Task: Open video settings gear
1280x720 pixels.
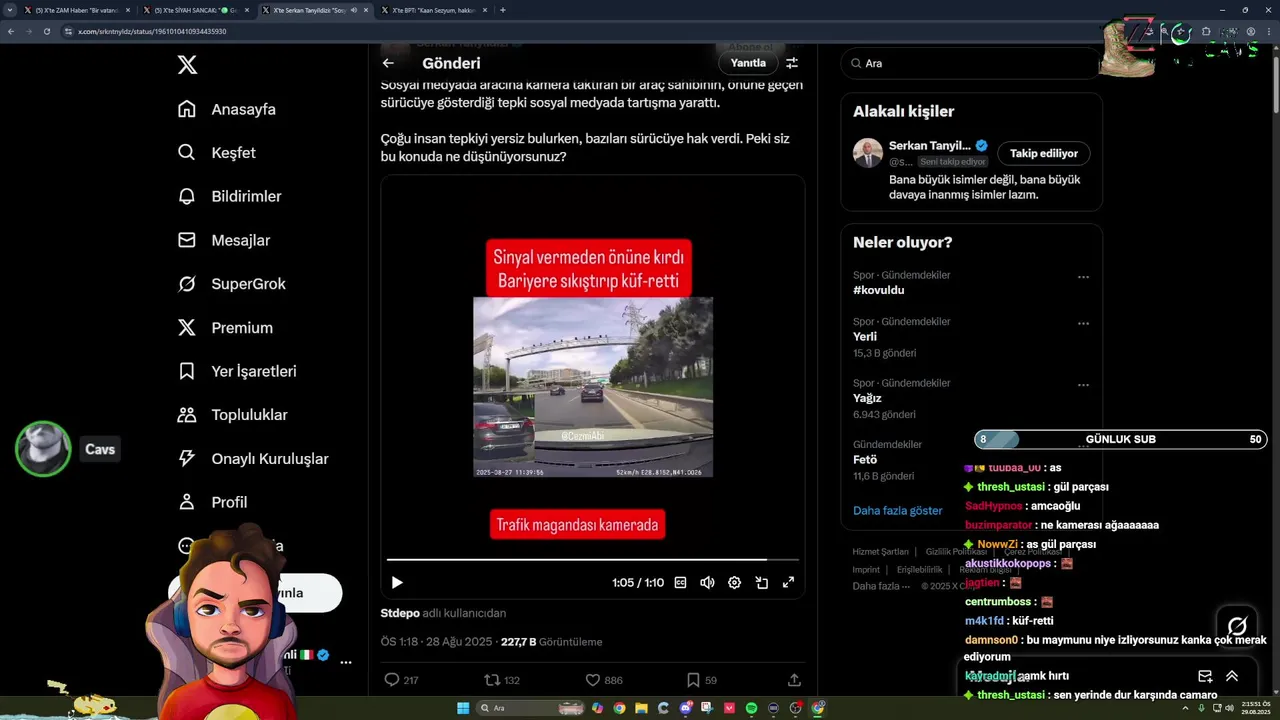Action: pyautogui.click(x=734, y=582)
